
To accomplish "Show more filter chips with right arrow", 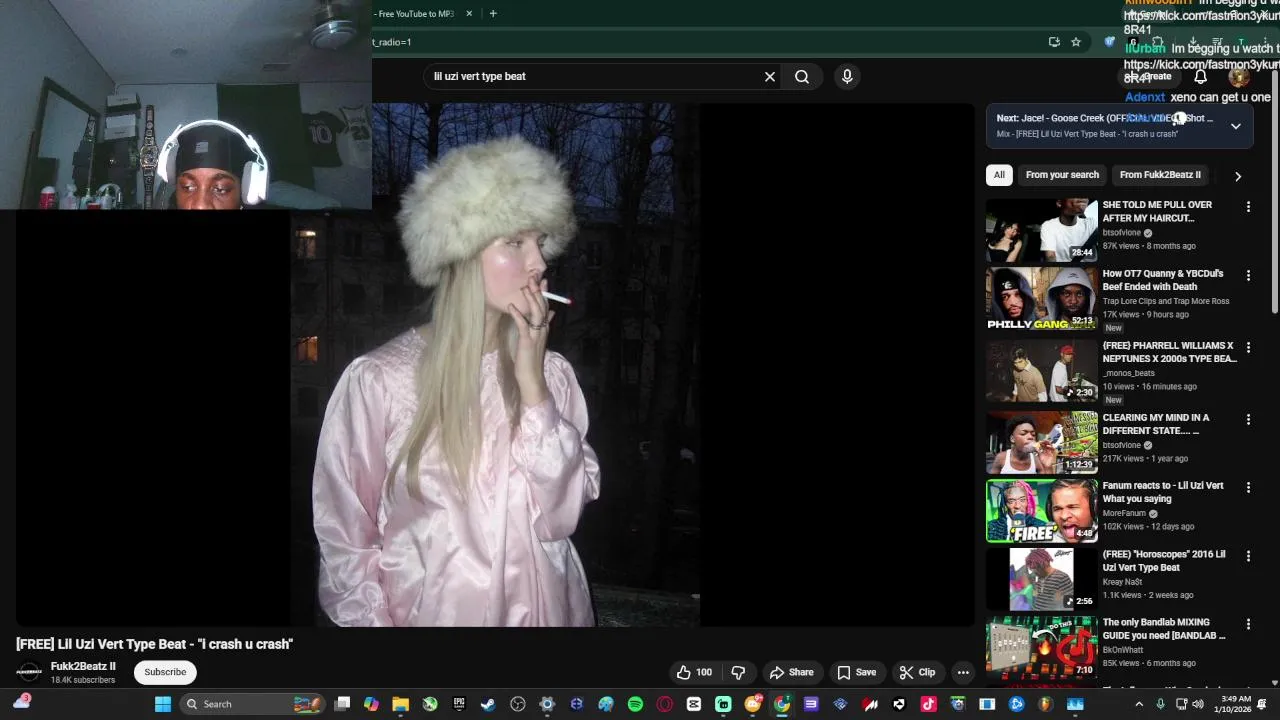I will pos(1238,176).
